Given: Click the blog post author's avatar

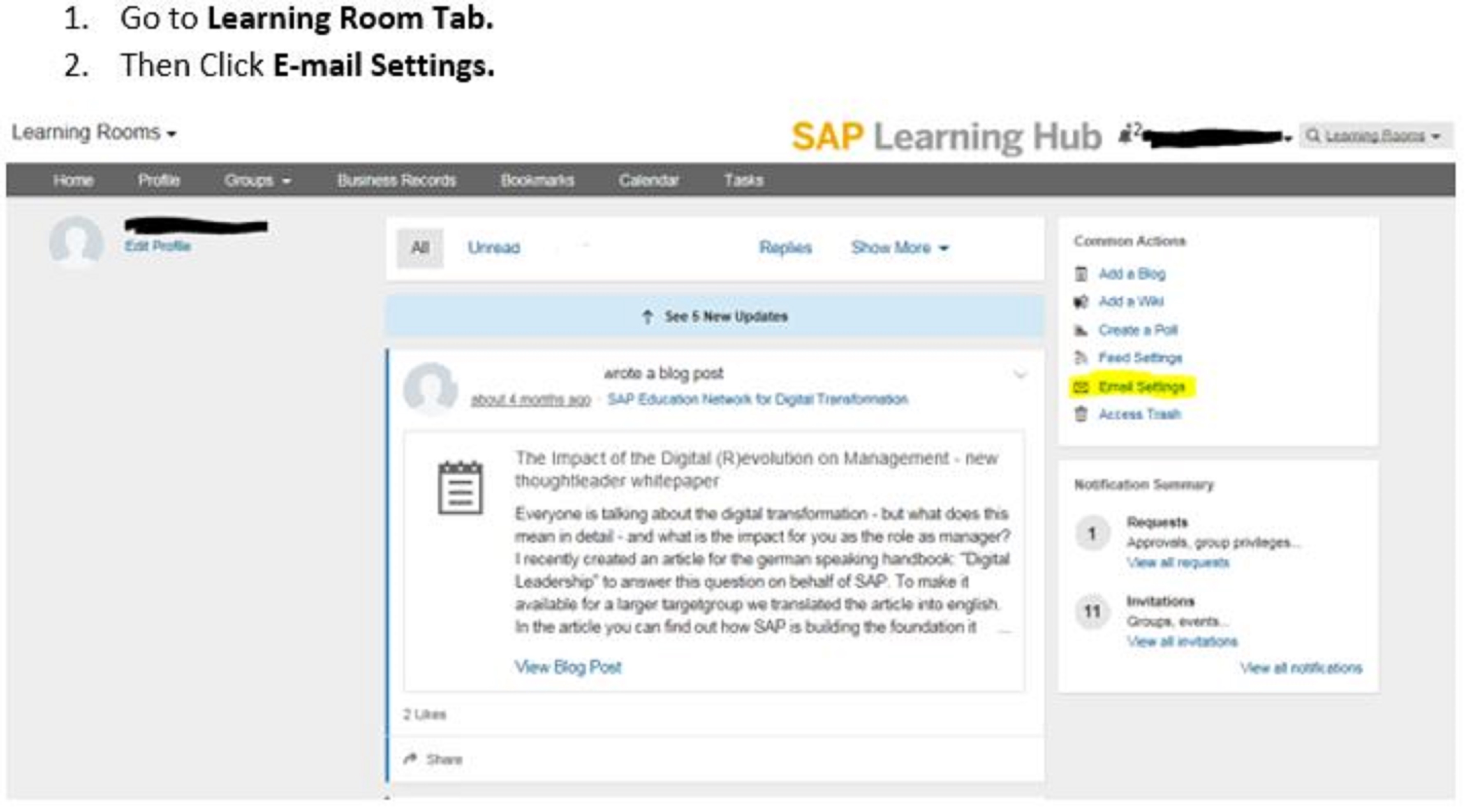Looking at the screenshot, I should click(430, 389).
